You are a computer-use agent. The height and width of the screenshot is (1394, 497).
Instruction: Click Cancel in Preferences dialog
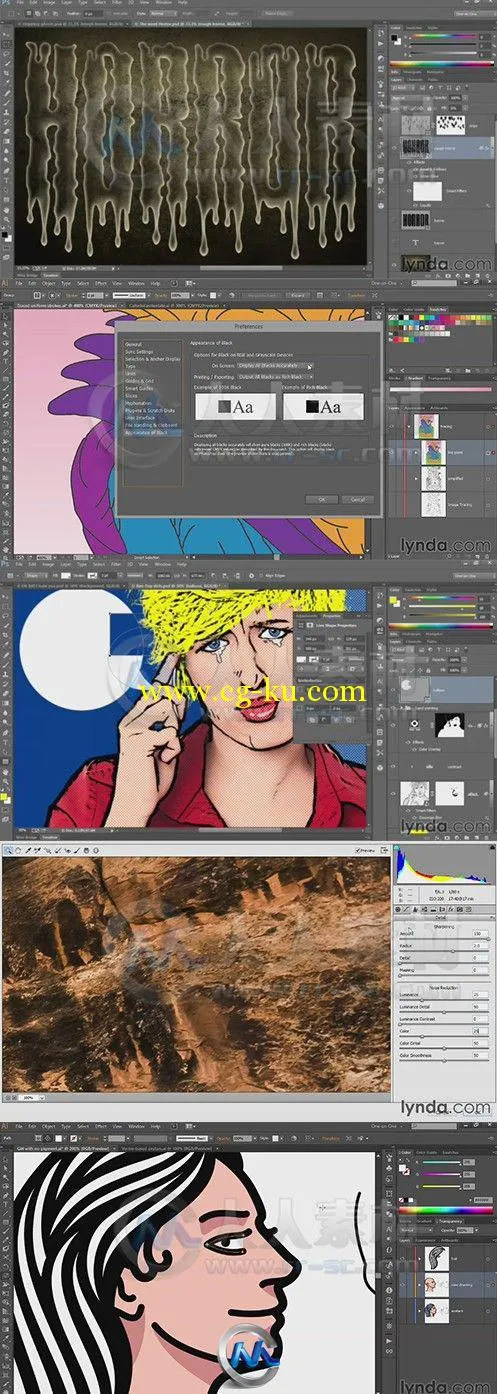[357, 499]
